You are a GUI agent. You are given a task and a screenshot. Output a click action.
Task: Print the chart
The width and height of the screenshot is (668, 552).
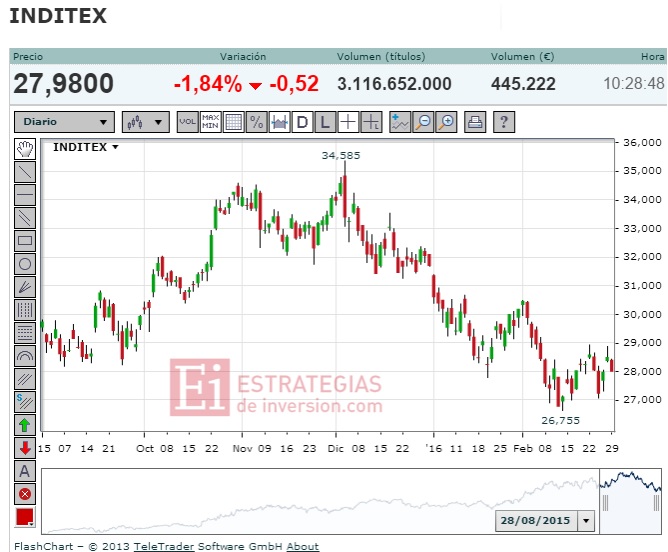point(475,122)
